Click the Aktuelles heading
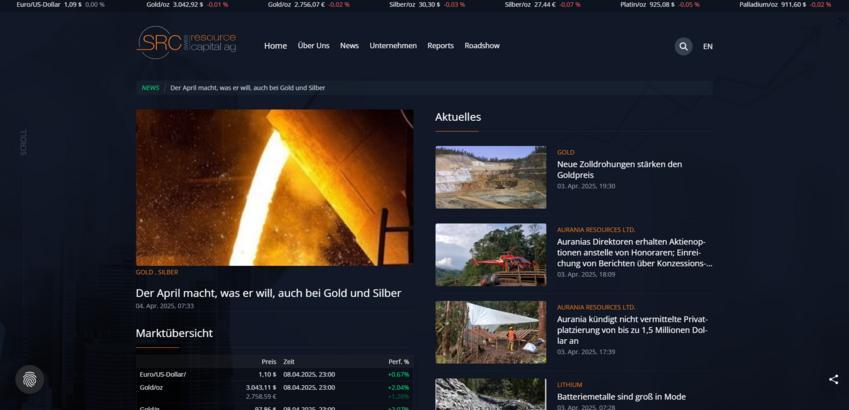This screenshot has width=849, height=410. coord(458,117)
